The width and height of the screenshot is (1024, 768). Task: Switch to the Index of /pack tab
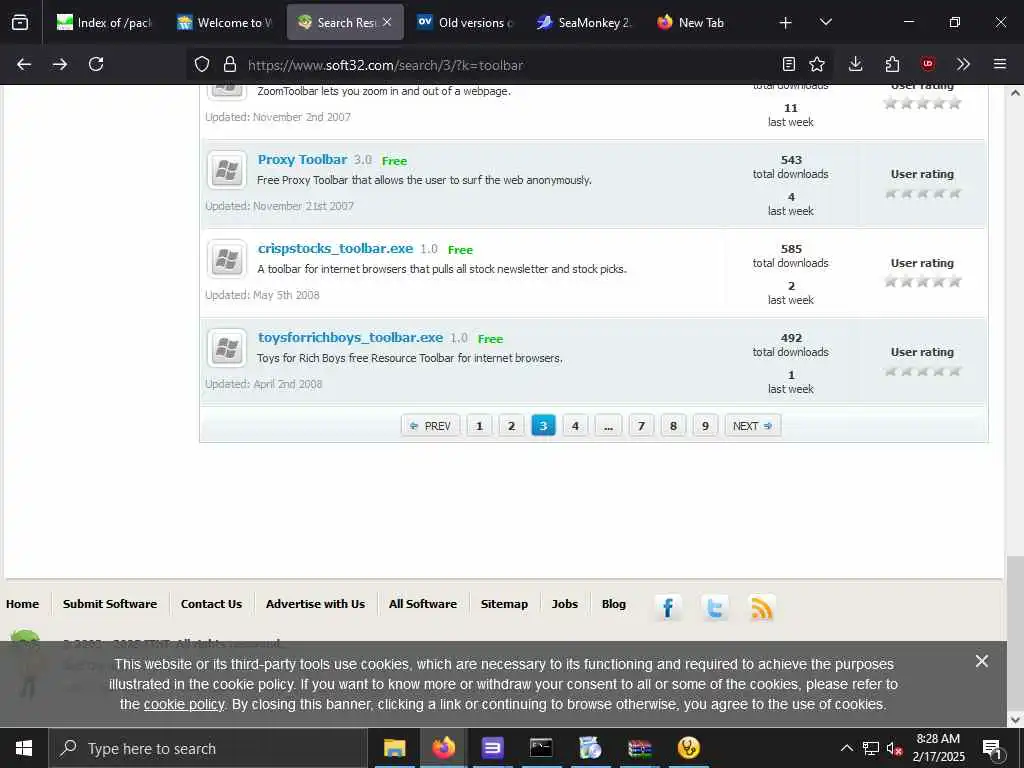(x=104, y=22)
